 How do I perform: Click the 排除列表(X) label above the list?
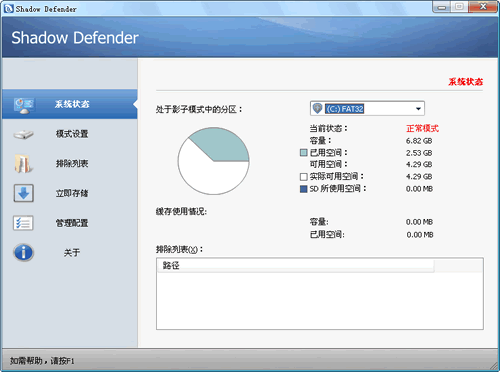click(179, 249)
